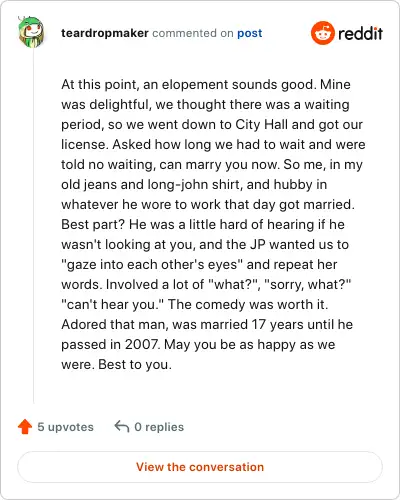
Task: Click the 'commented on' text
Action: [193, 33]
